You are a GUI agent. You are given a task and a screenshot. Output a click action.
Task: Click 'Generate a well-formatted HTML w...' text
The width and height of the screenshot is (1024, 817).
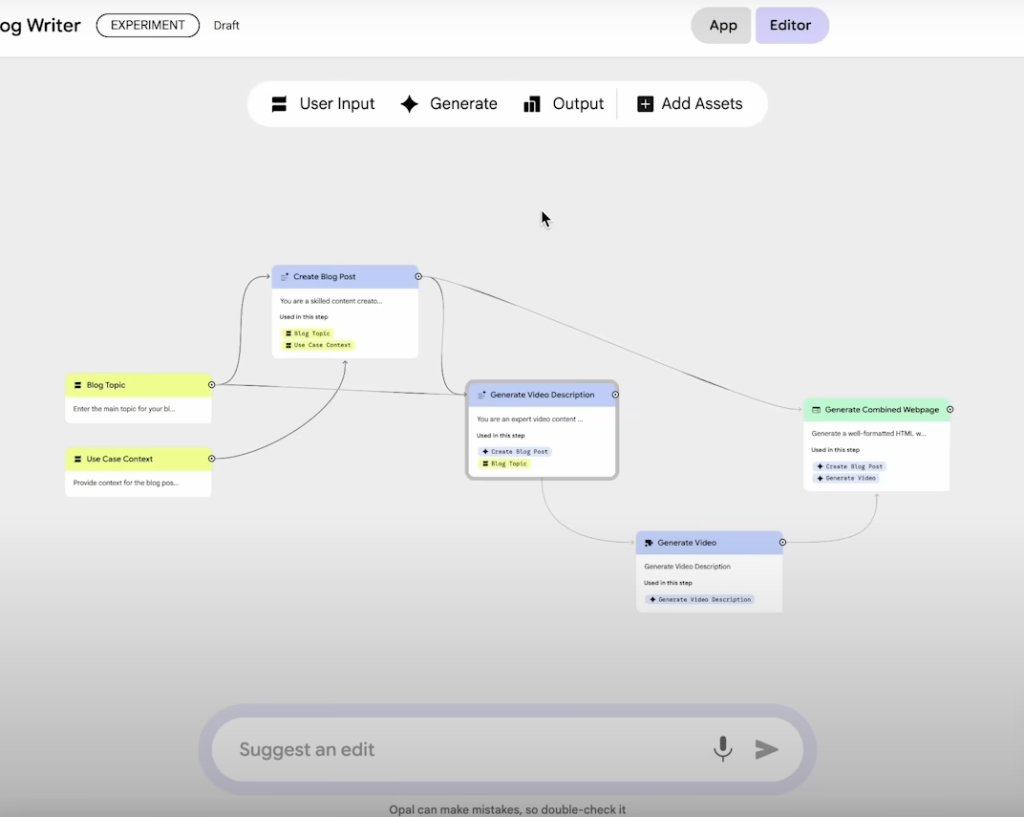869,434
